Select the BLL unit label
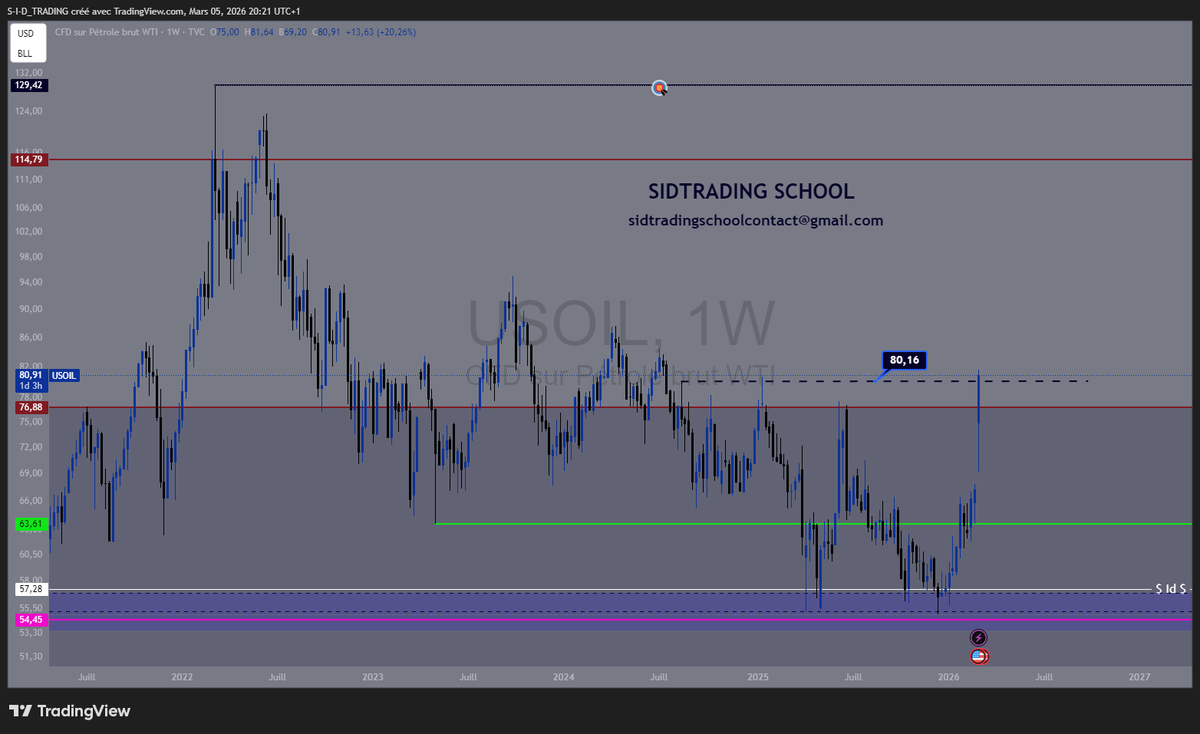The width and height of the screenshot is (1200, 734). coord(25,53)
